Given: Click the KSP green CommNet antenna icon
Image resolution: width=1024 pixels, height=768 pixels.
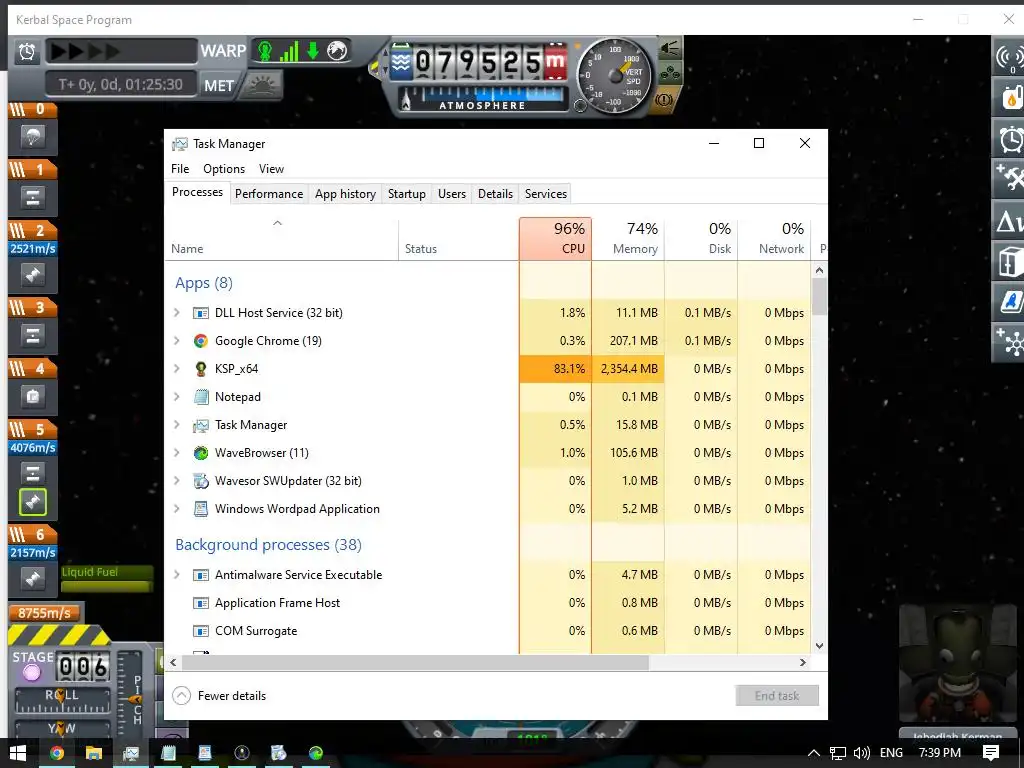Looking at the screenshot, I should coord(265,51).
